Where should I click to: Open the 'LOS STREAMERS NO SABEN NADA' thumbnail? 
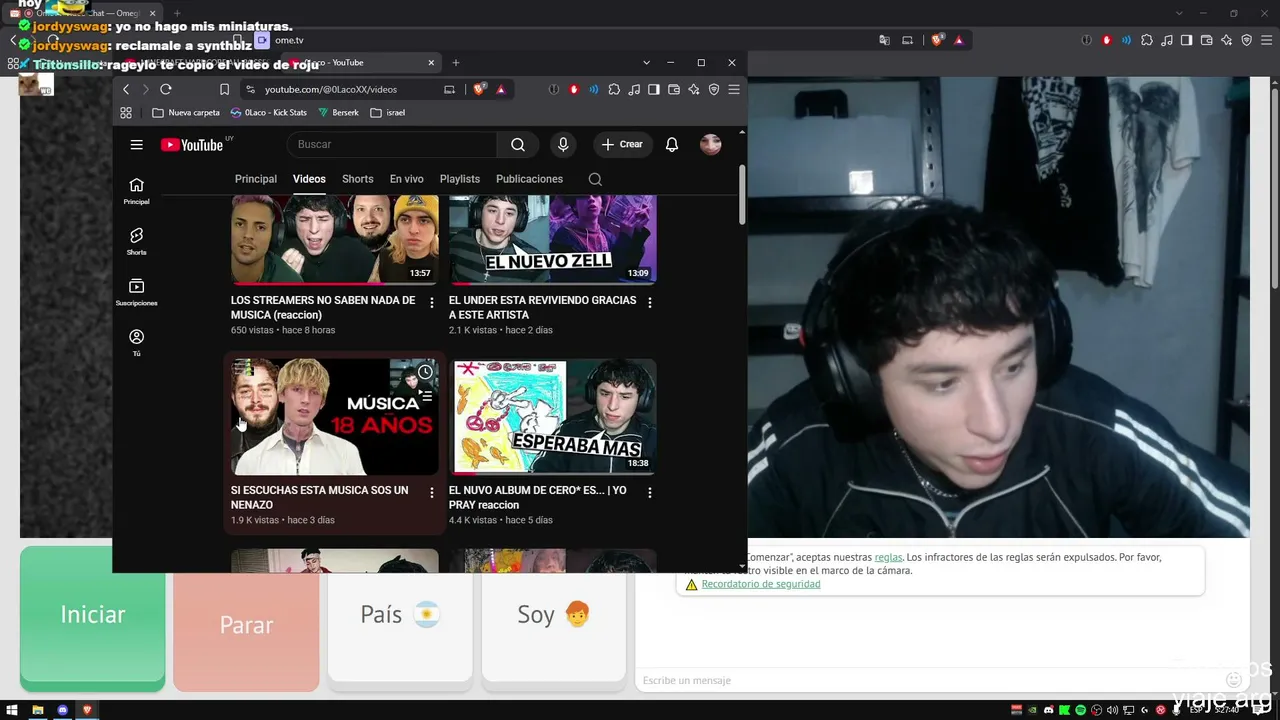[x=335, y=240]
